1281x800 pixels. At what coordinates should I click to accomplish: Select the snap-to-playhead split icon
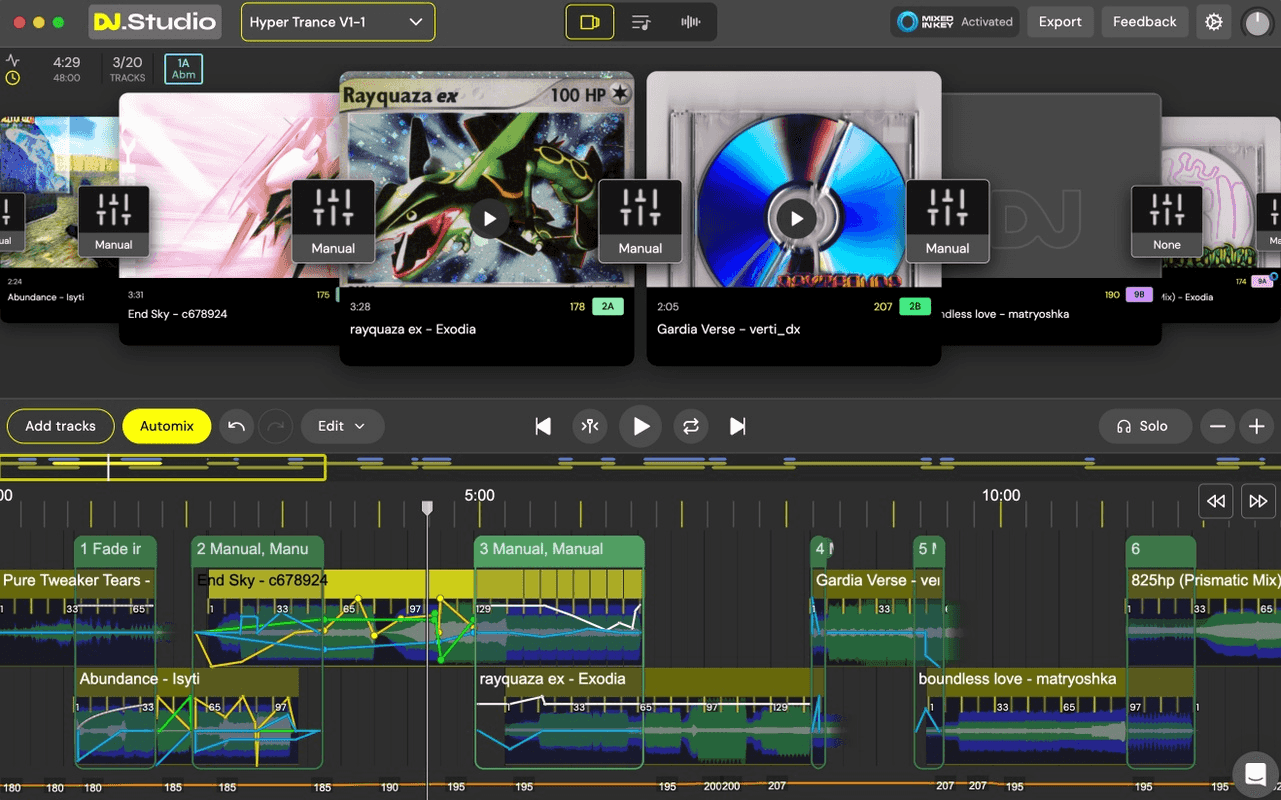point(590,426)
